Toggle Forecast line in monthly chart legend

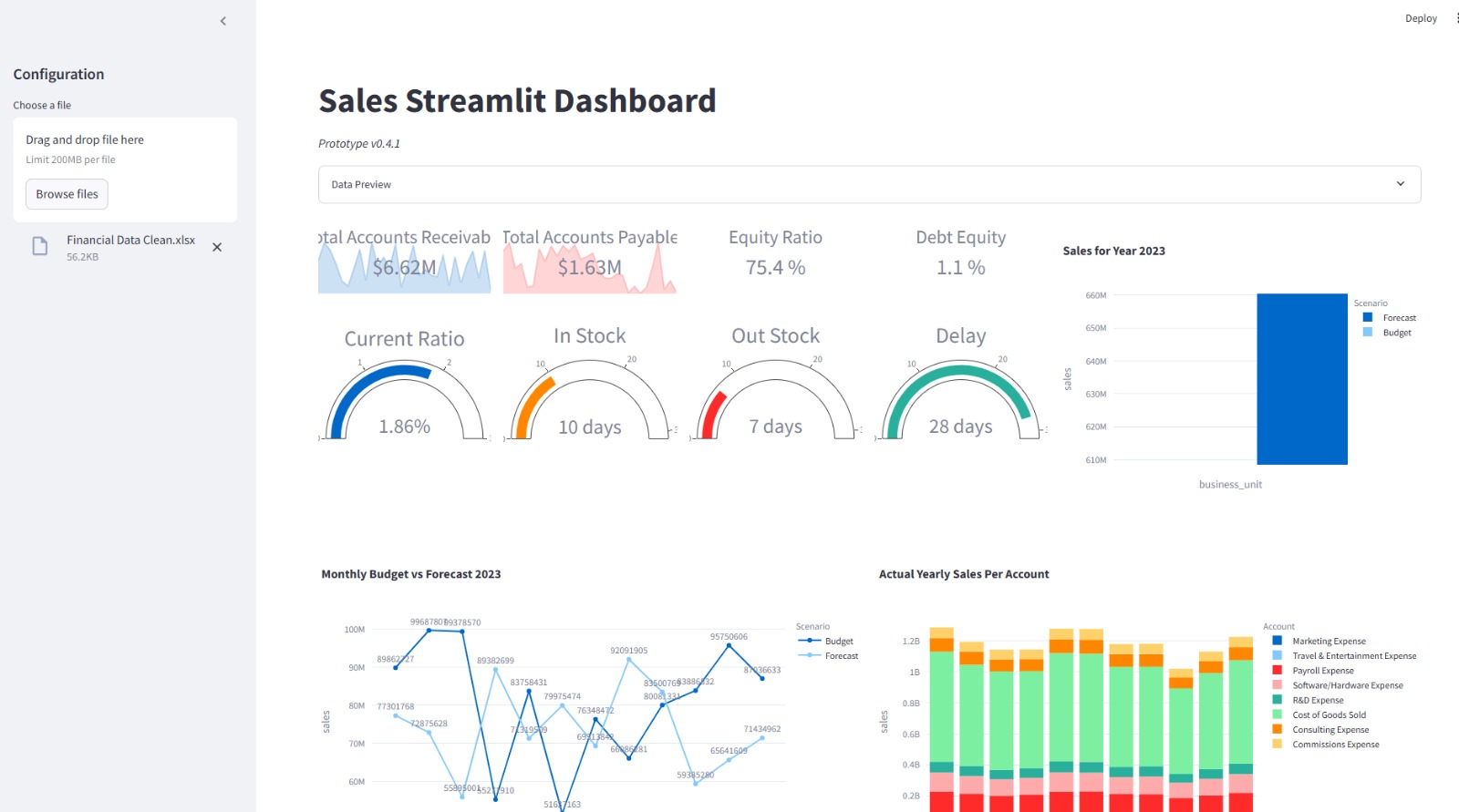(841, 656)
